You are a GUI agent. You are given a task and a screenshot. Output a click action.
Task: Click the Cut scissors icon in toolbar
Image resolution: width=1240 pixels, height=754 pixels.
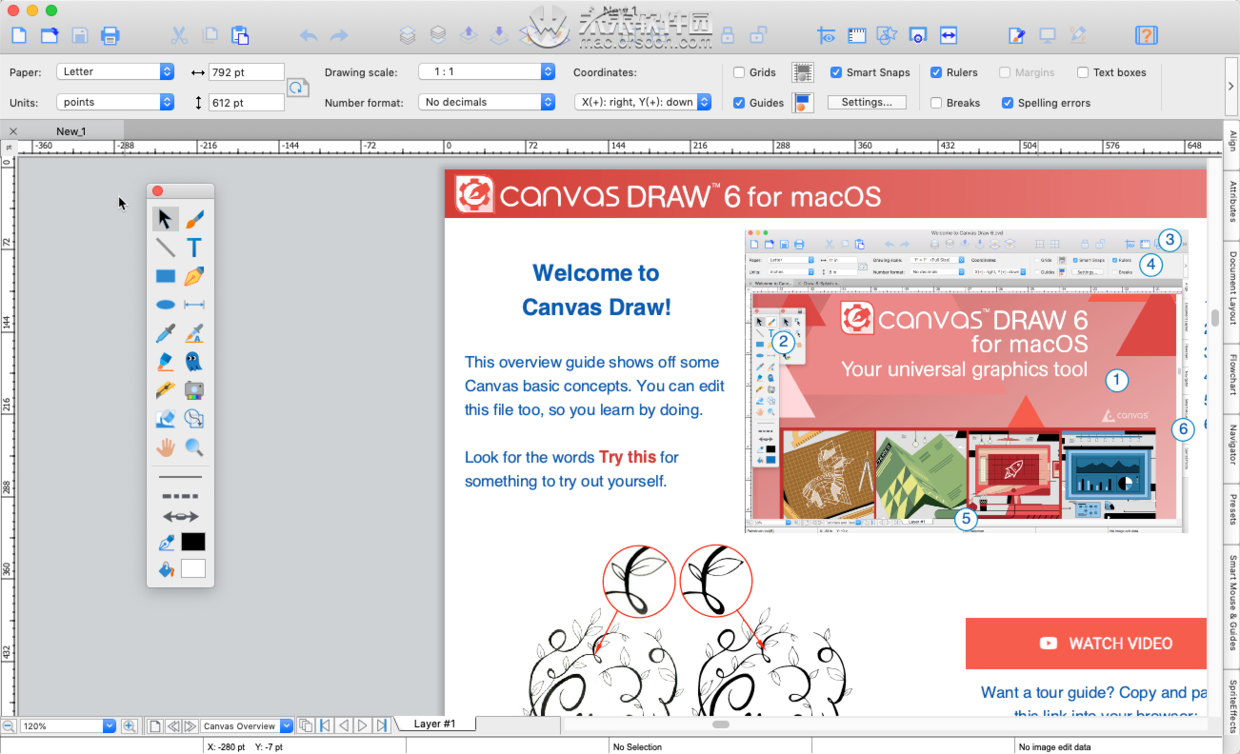click(x=179, y=36)
